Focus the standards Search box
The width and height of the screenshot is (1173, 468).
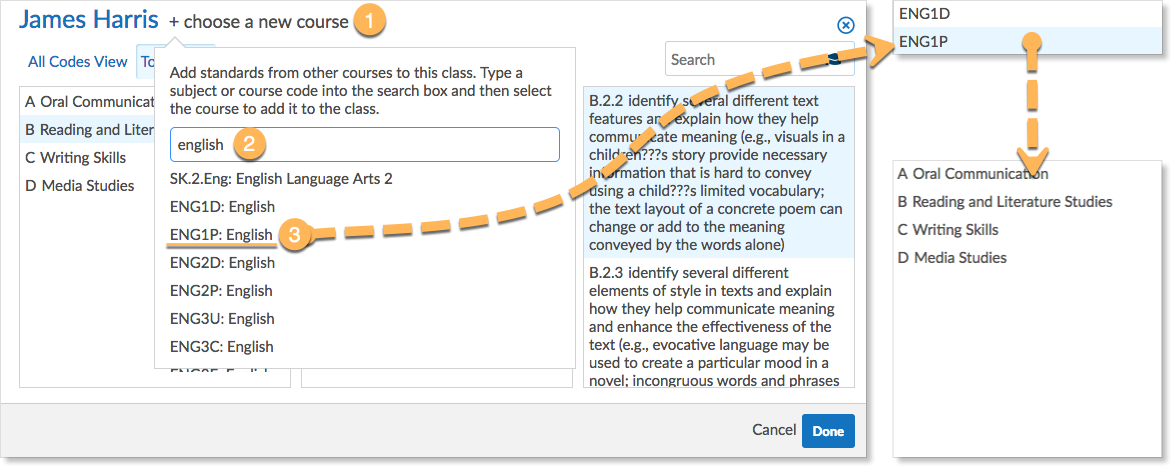coord(745,60)
